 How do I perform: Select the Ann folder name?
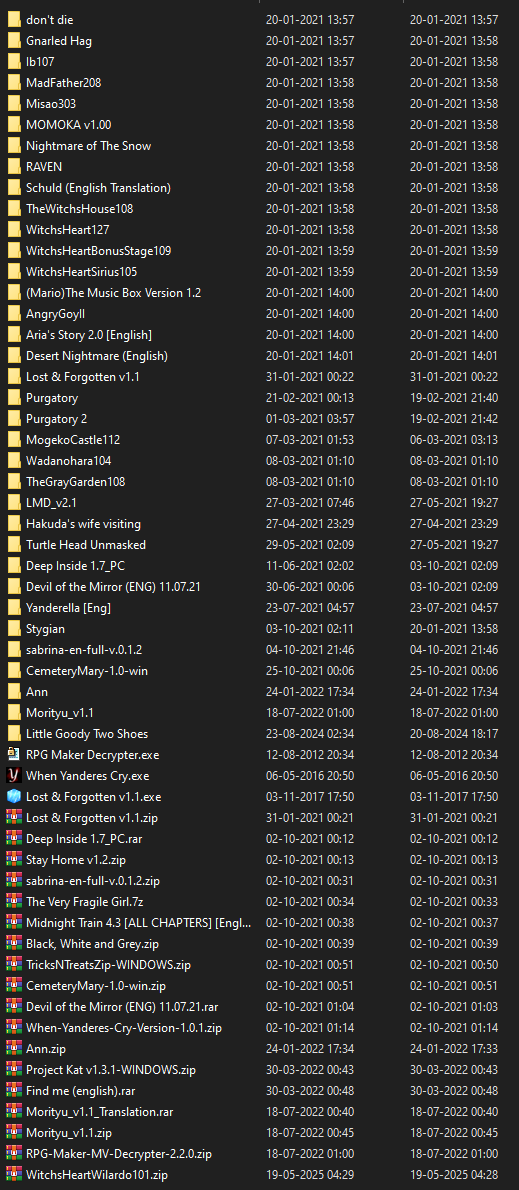click(37, 691)
